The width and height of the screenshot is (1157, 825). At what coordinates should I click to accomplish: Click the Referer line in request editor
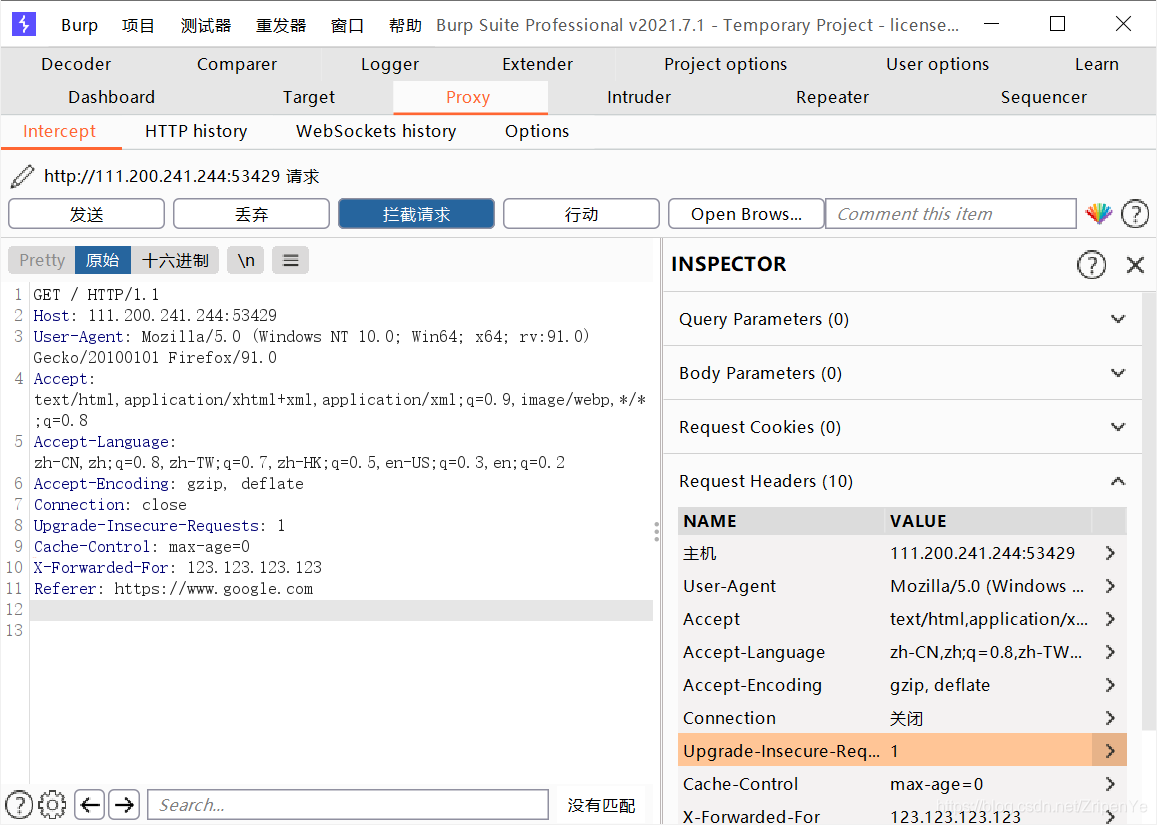point(173,589)
